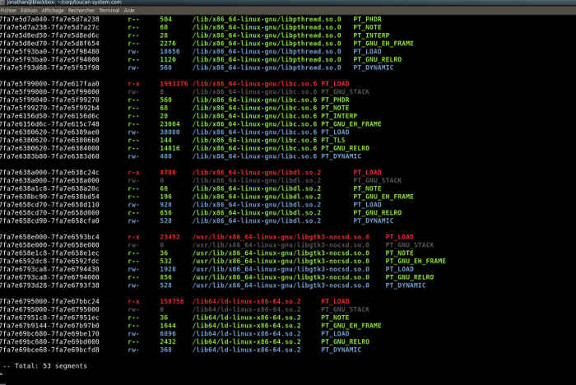Click the ld-linux PT_GNU_RELRO label
Image resolution: width=576 pixels, height=385 pixels.
coord(345,342)
